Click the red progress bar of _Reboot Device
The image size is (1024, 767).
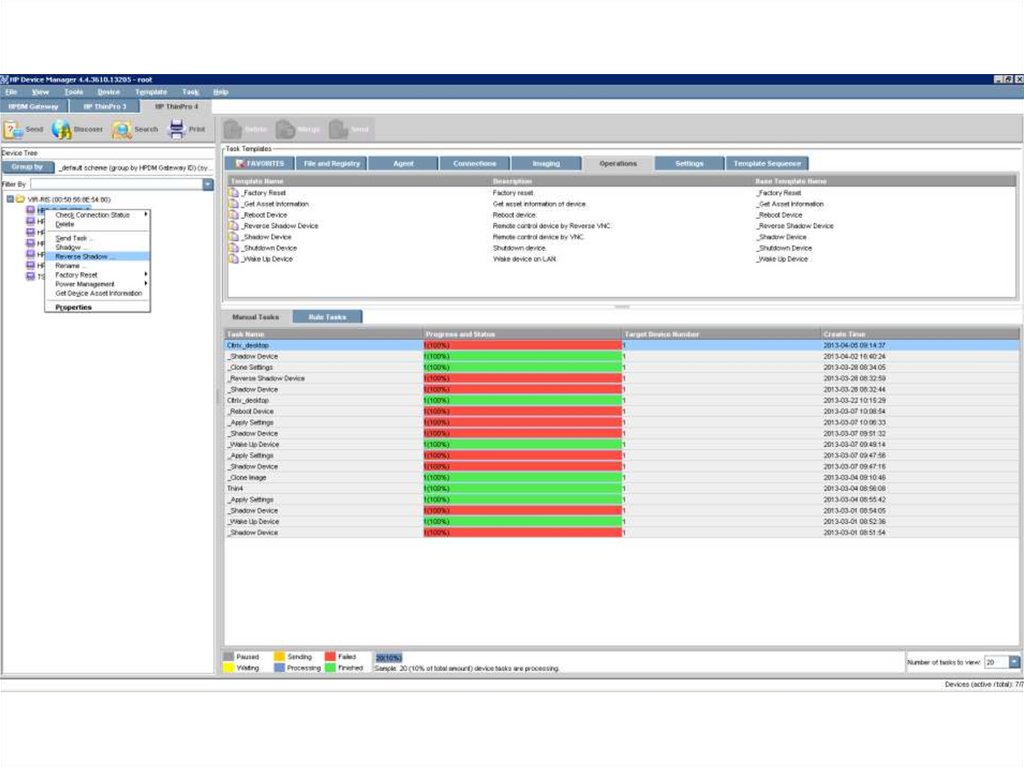522,411
